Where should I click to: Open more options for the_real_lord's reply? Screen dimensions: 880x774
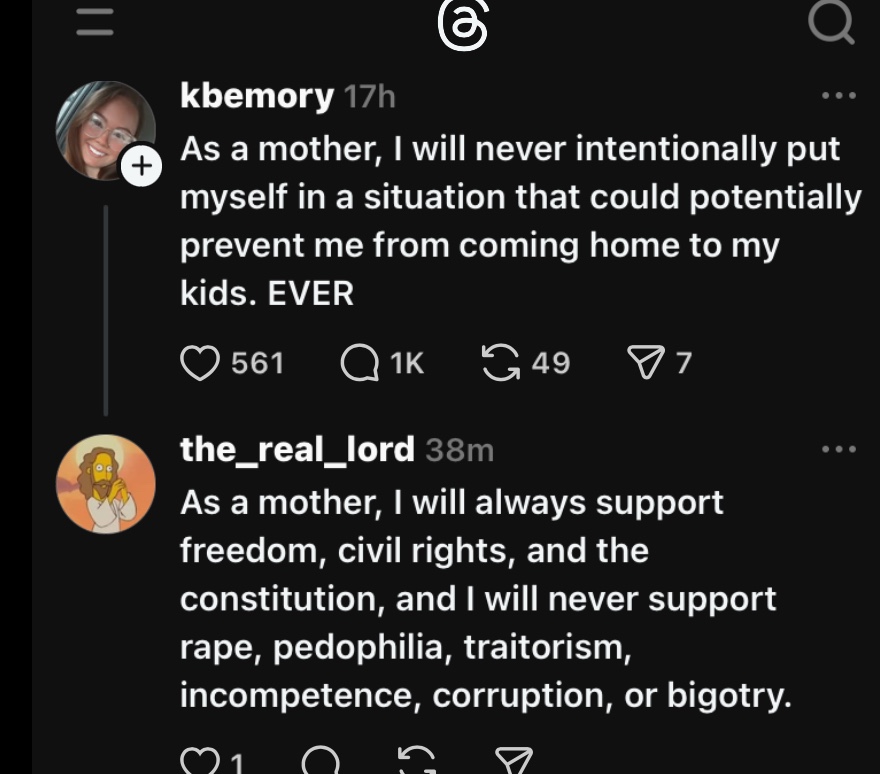click(838, 449)
